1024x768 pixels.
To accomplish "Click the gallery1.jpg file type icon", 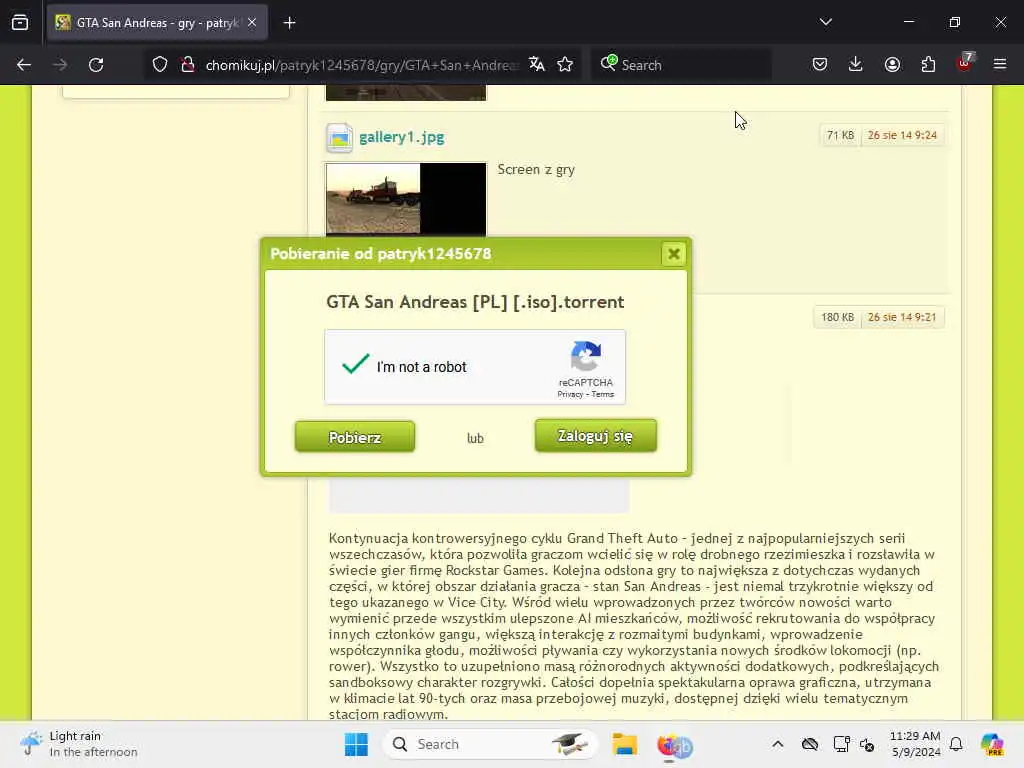I will (x=340, y=138).
